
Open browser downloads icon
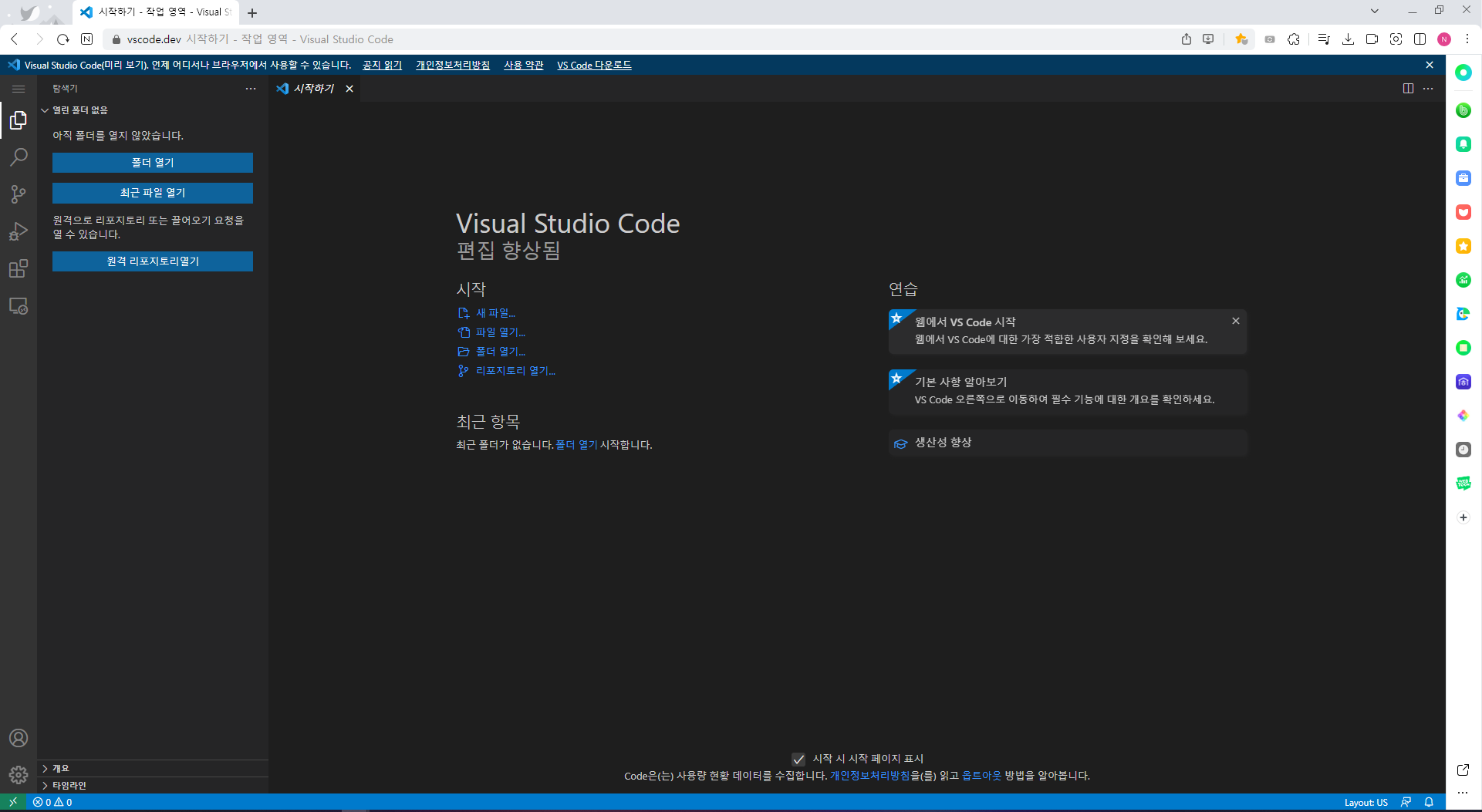(1348, 39)
